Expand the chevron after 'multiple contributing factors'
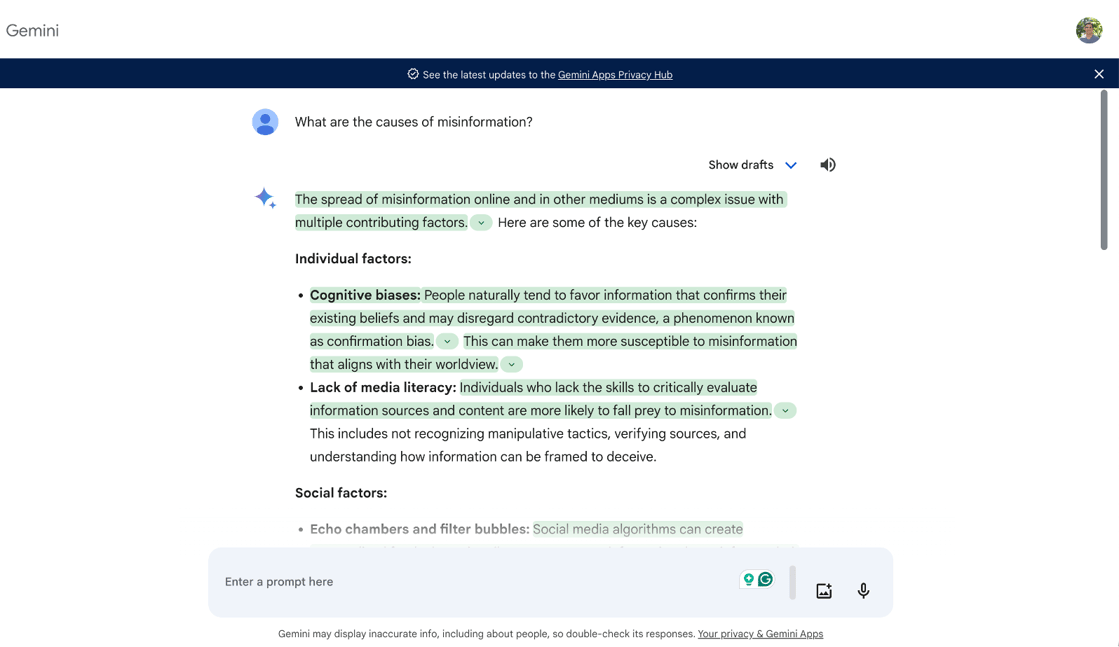 (481, 223)
